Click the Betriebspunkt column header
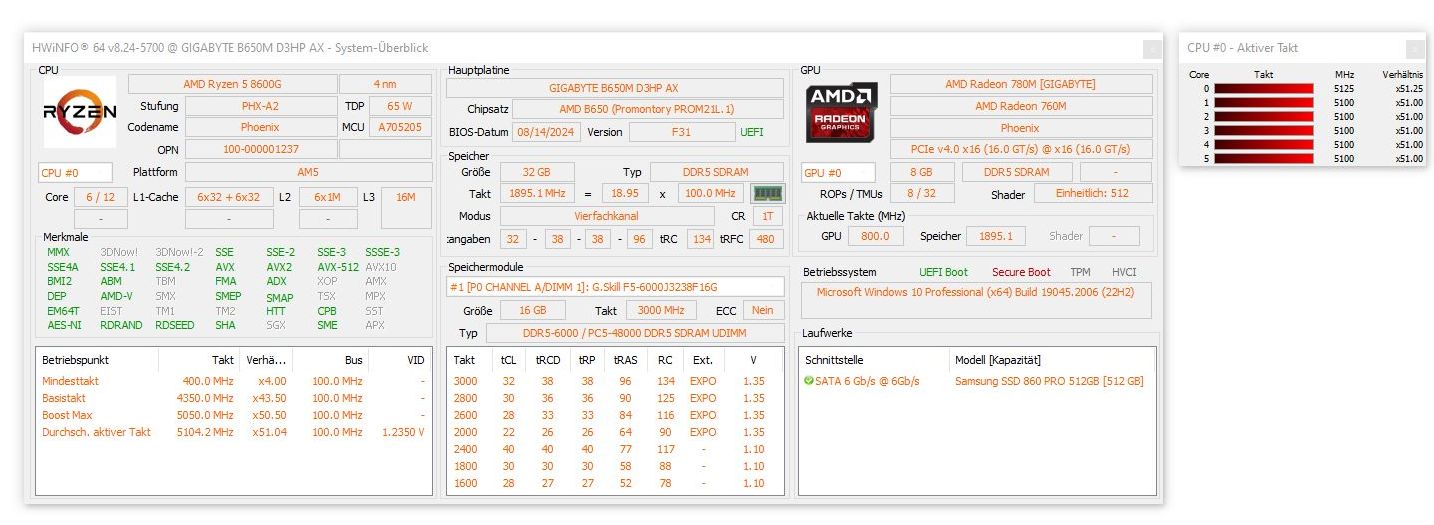The width and height of the screenshot is (1434, 525). coord(99,360)
